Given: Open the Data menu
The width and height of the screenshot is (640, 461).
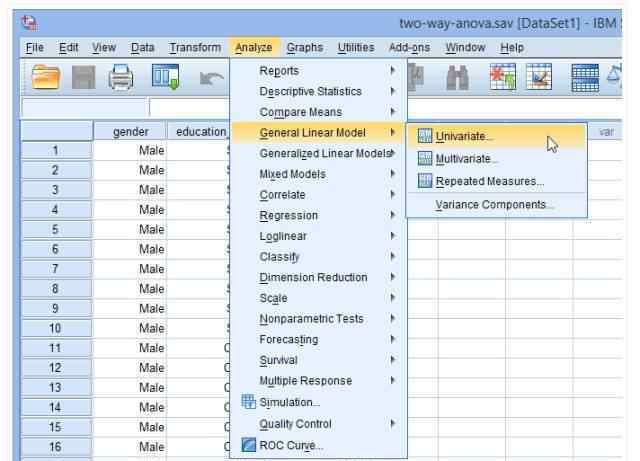Looking at the screenshot, I should 142,47.
